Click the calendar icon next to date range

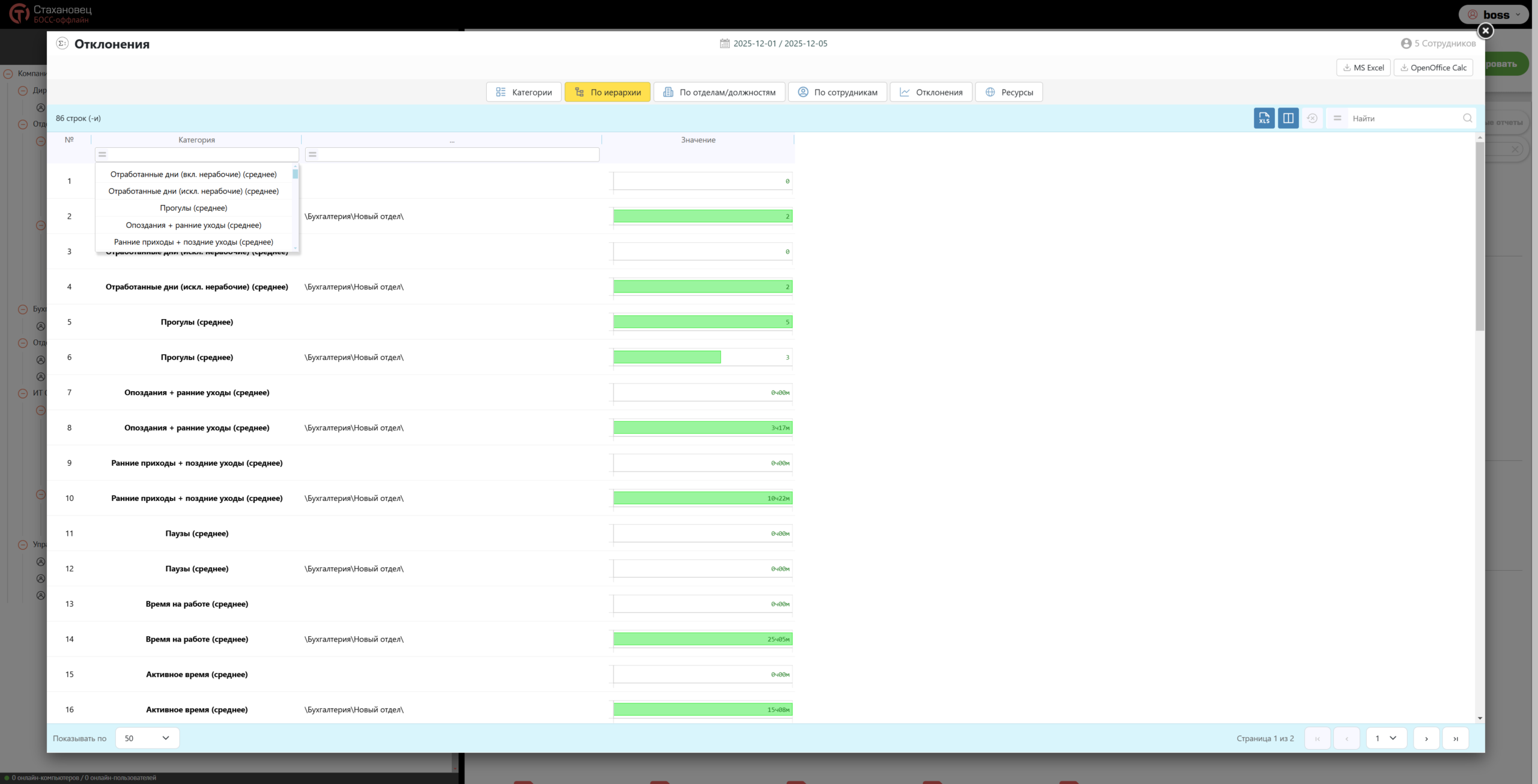click(x=725, y=43)
